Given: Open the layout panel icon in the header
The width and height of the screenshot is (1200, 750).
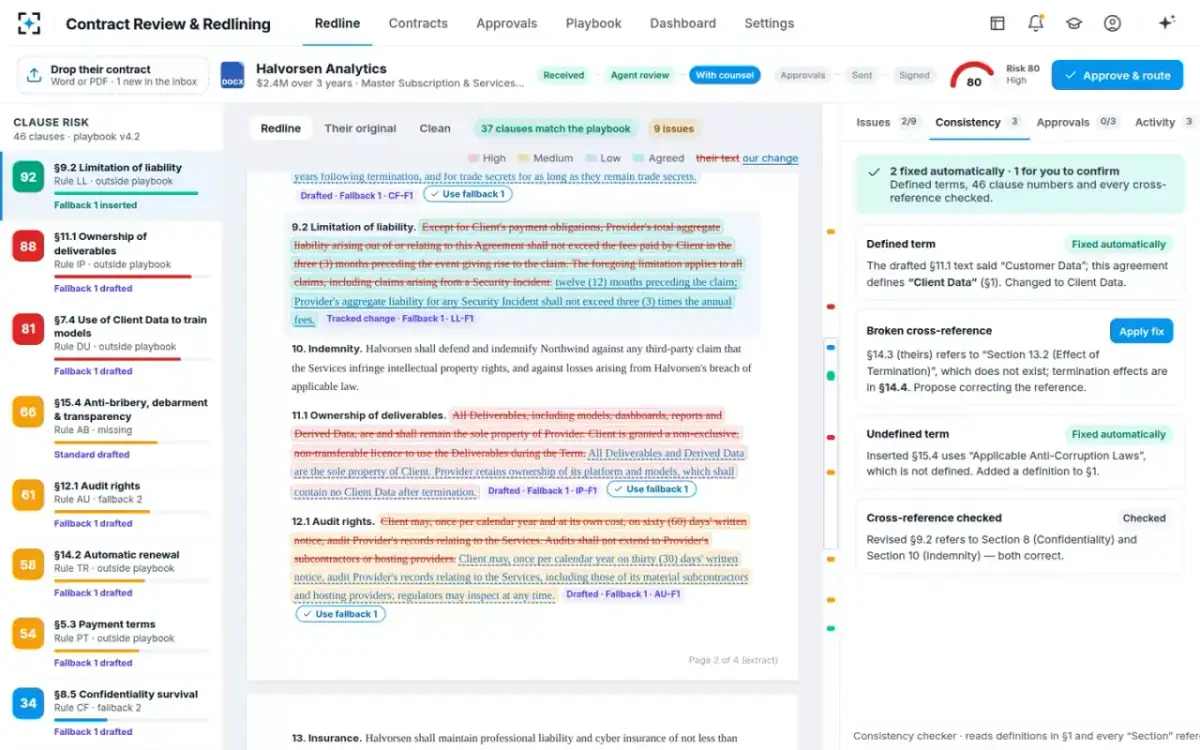Looking at the screenshot, I should pyautogui.click(x=997, y=23).
